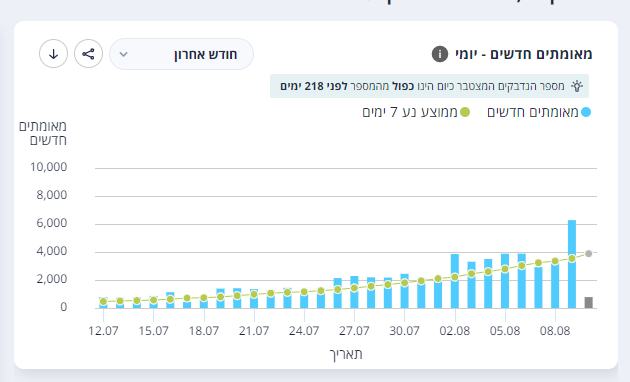Image resolution: width=630 pixels, height=382 pixels.
Task: Click the share icon button
Action: (88, 54)
